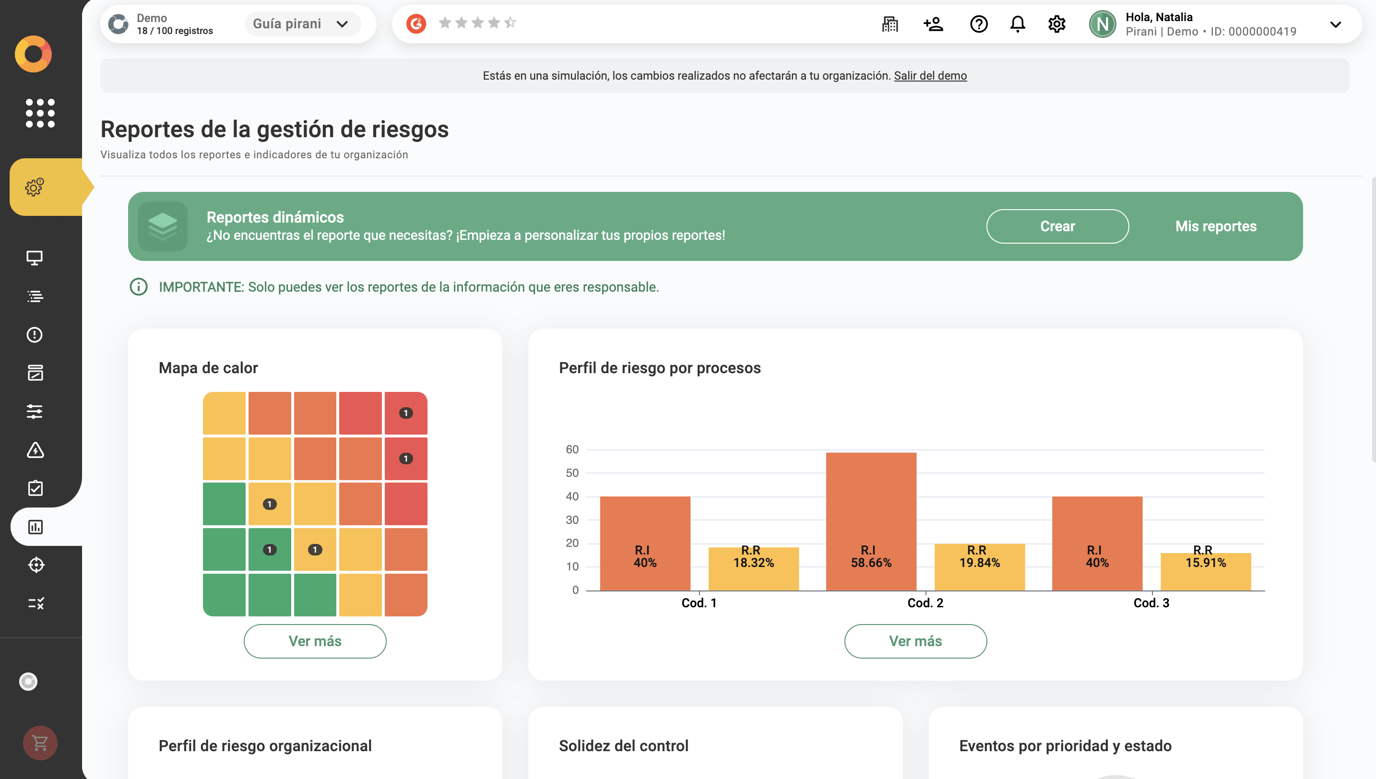This screenshot has width=1376, height=779.
Task: Expand the account chevron next to Natalia's profile
Action: (x=1336, y=24)
